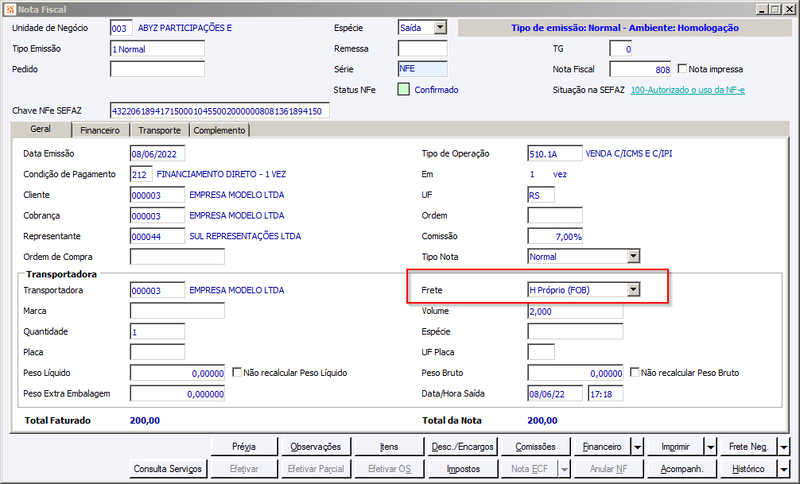Open the Financeiro tab
Viewport: 800px width, 484px height.
[x=100, y=131]
